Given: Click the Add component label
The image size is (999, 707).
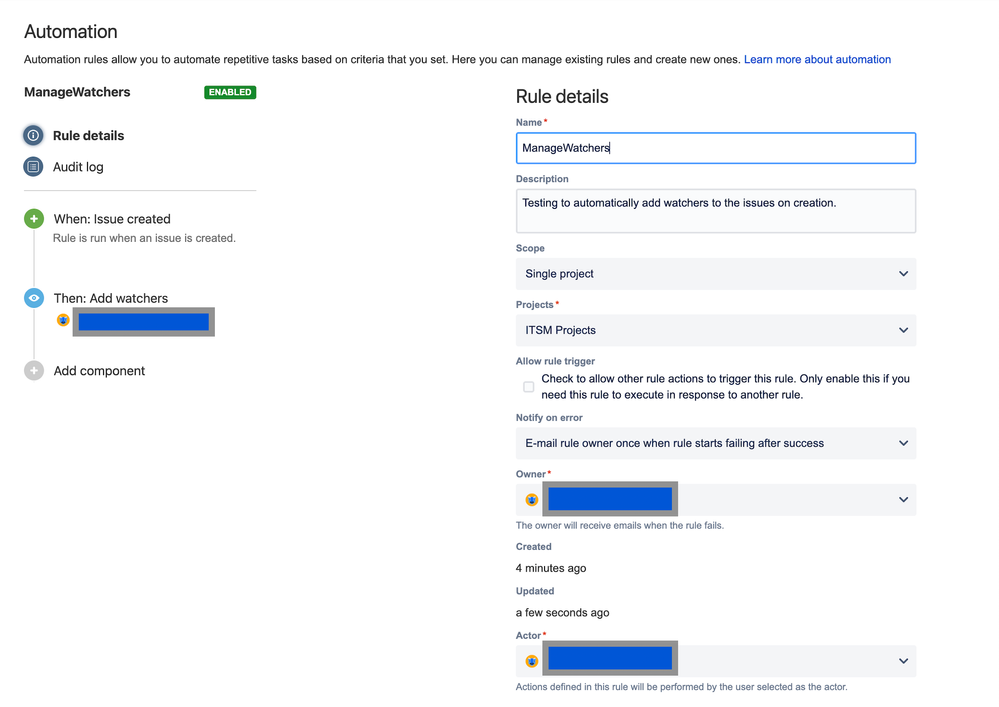Looking at the screenshot, I should (x=99, y=371).
